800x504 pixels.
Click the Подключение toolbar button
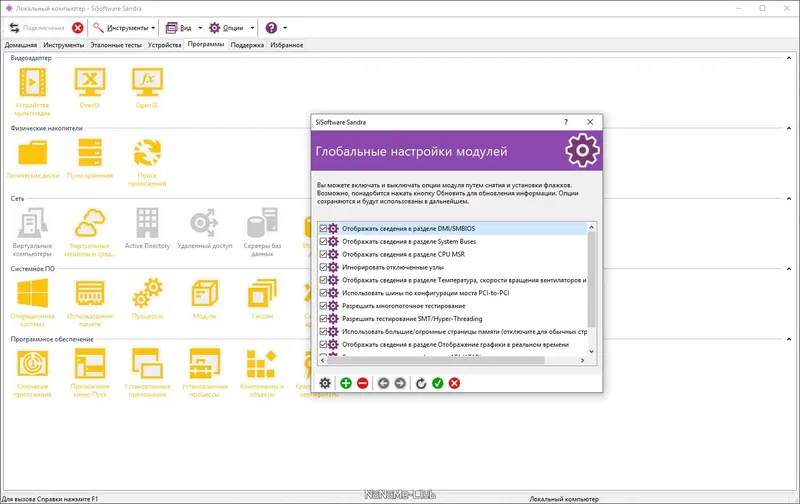click(x=37, y=28)
